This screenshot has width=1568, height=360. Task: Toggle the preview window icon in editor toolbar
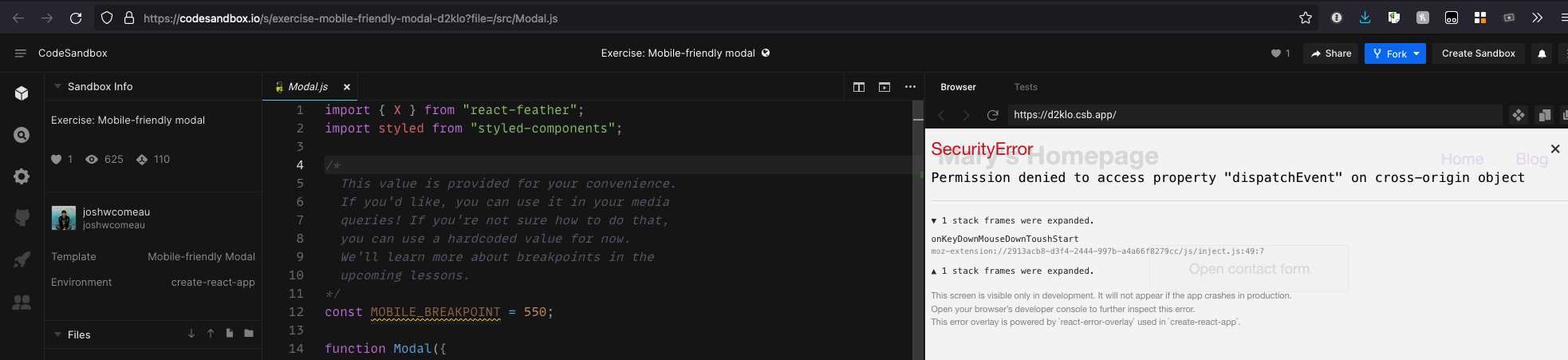(x=884, y=87)
